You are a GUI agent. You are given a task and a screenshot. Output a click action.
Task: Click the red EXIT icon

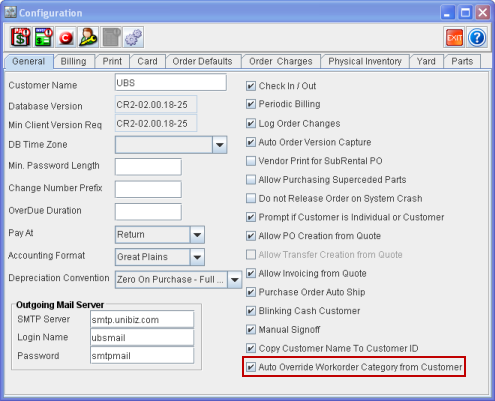click(x=454, y=38)
